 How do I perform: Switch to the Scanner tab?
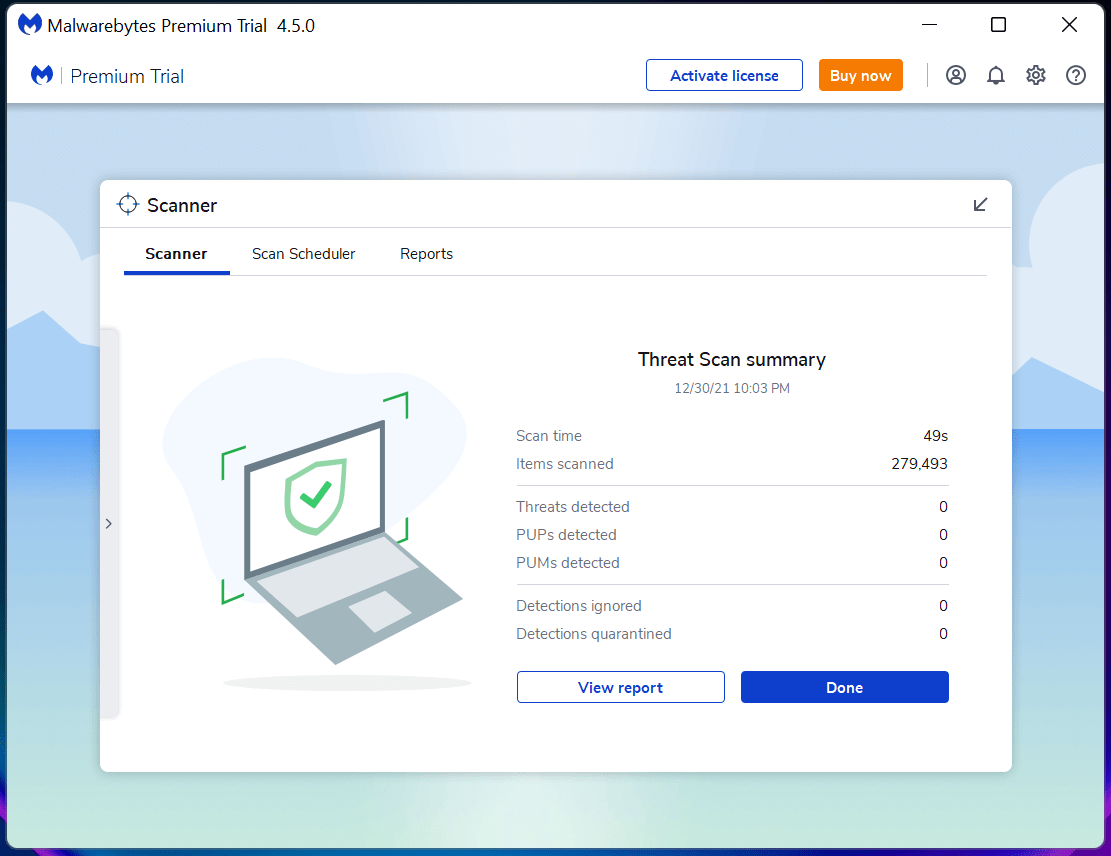176,254
